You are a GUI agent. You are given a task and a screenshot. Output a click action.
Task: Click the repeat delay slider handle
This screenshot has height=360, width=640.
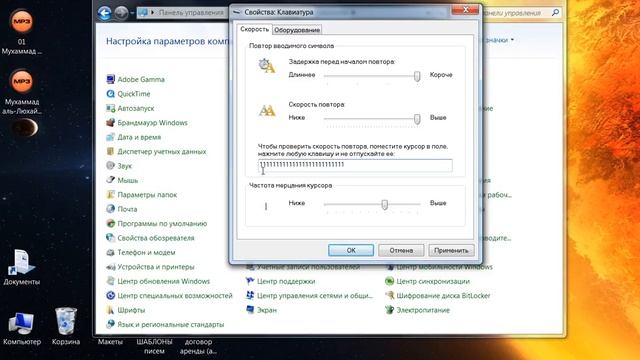[417, 76]
